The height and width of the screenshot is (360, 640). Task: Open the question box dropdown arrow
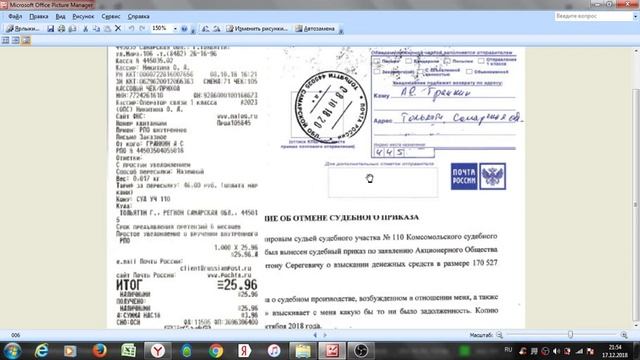635,16
